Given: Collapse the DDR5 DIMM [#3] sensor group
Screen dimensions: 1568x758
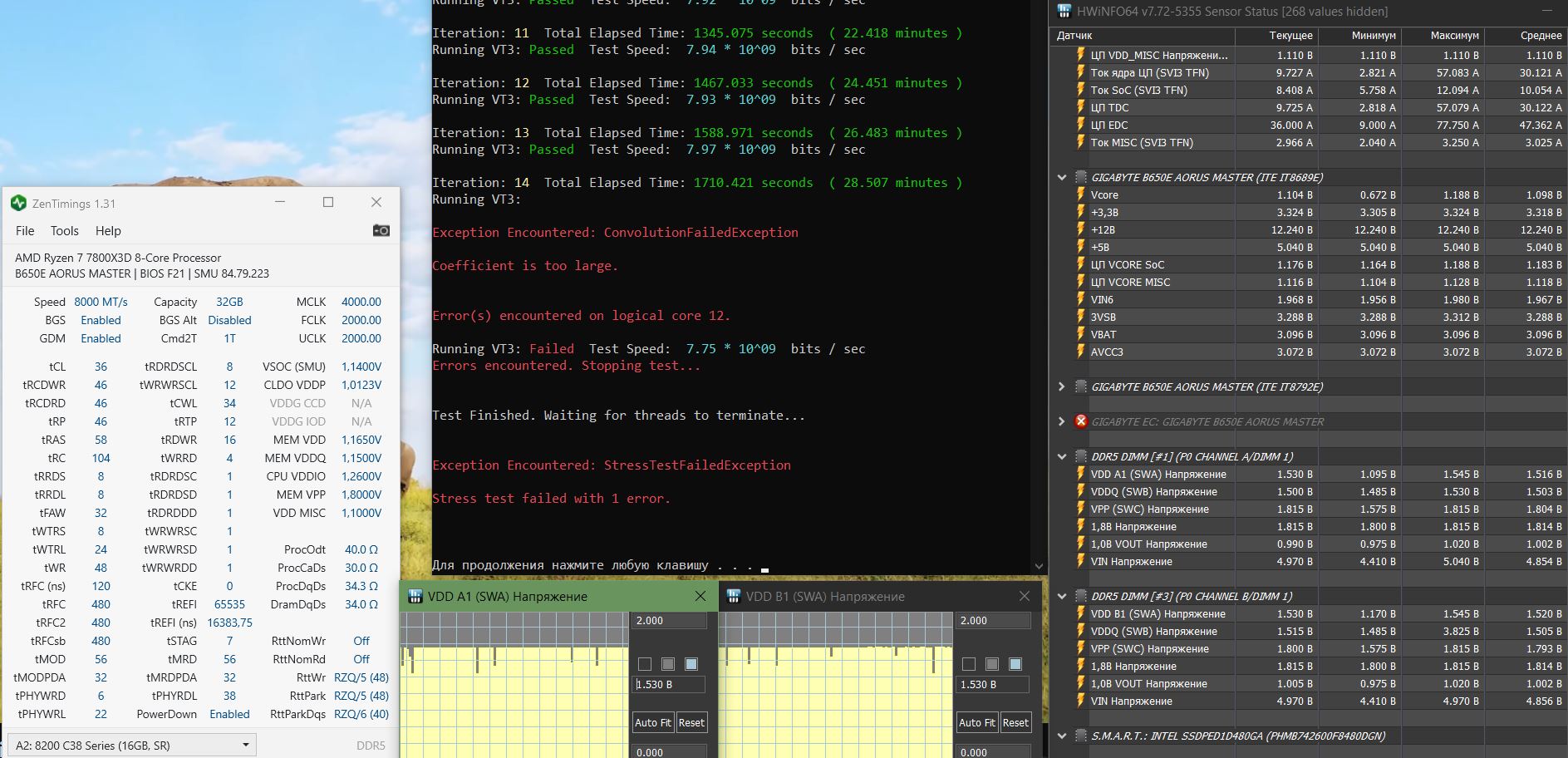Looking at the screenshot, I should [x=1061, y=596].
